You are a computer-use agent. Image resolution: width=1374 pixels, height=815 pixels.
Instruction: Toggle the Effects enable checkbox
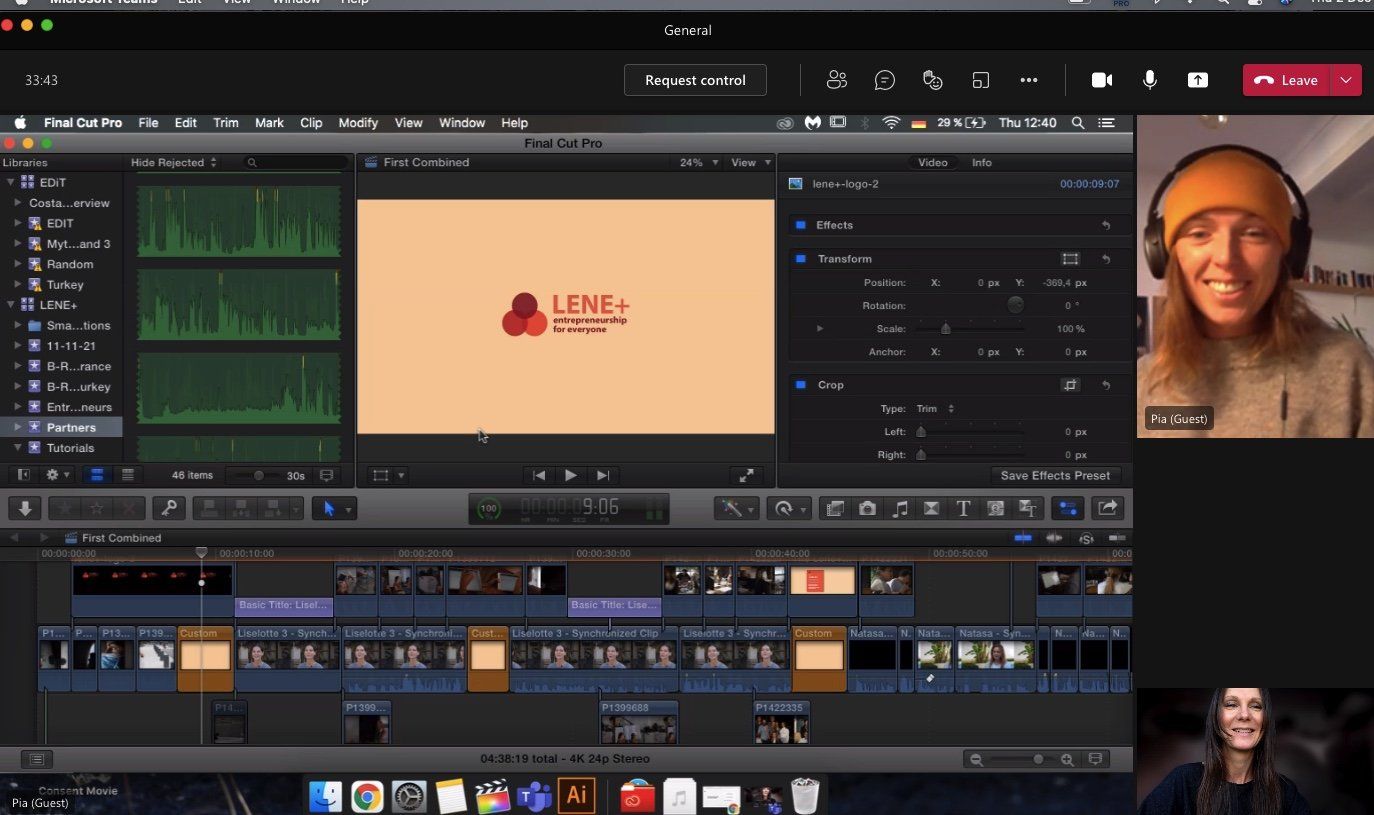tap(800, 225)
